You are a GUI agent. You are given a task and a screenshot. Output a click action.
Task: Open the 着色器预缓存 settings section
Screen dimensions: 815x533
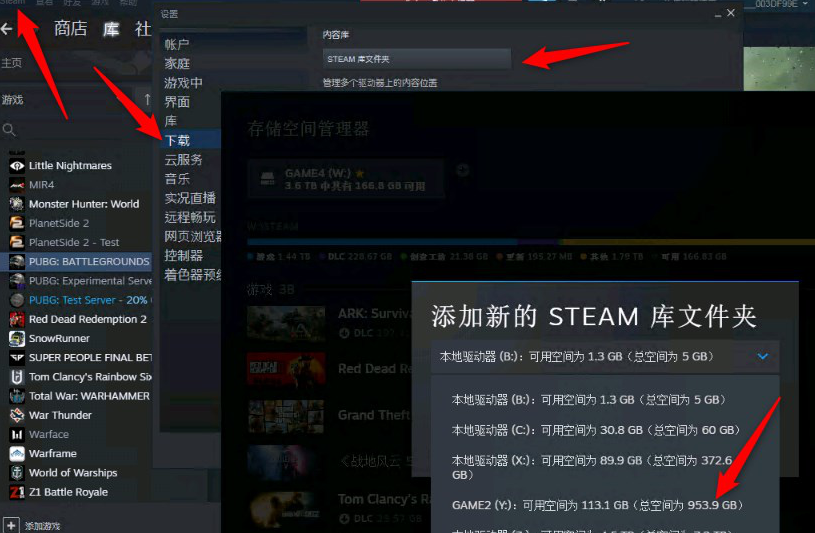point(192,275)
